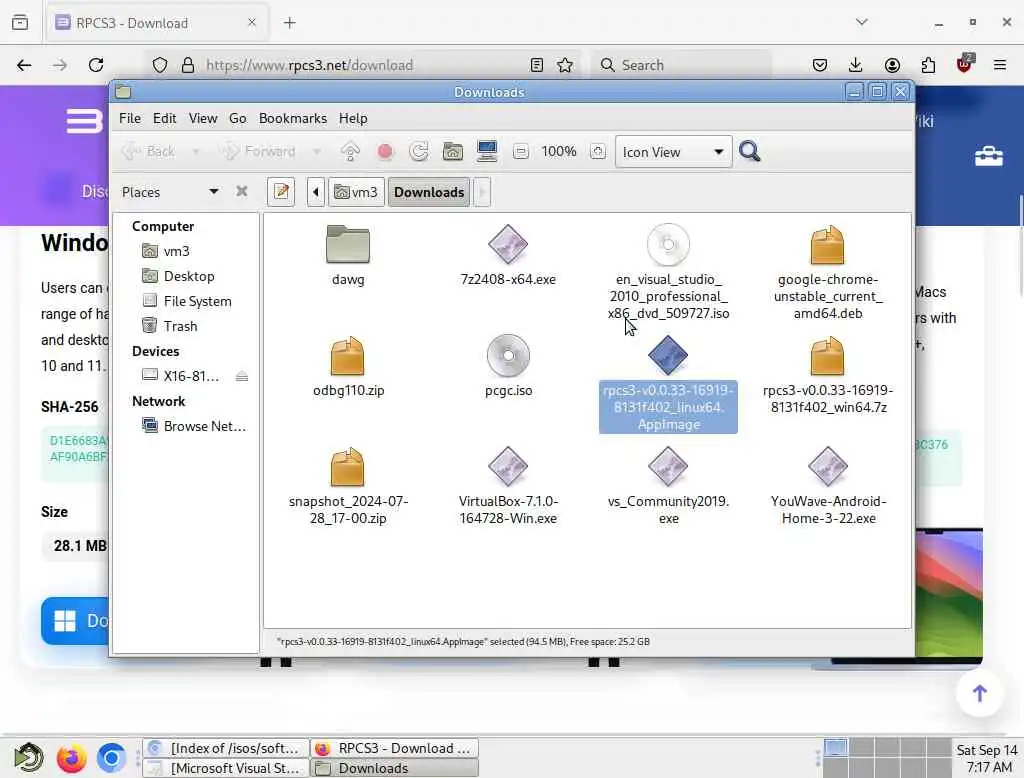Switch to RPCS3 - Download browser tab
The width and height of the screenshot is (1024, 778).
coord(157,23)
